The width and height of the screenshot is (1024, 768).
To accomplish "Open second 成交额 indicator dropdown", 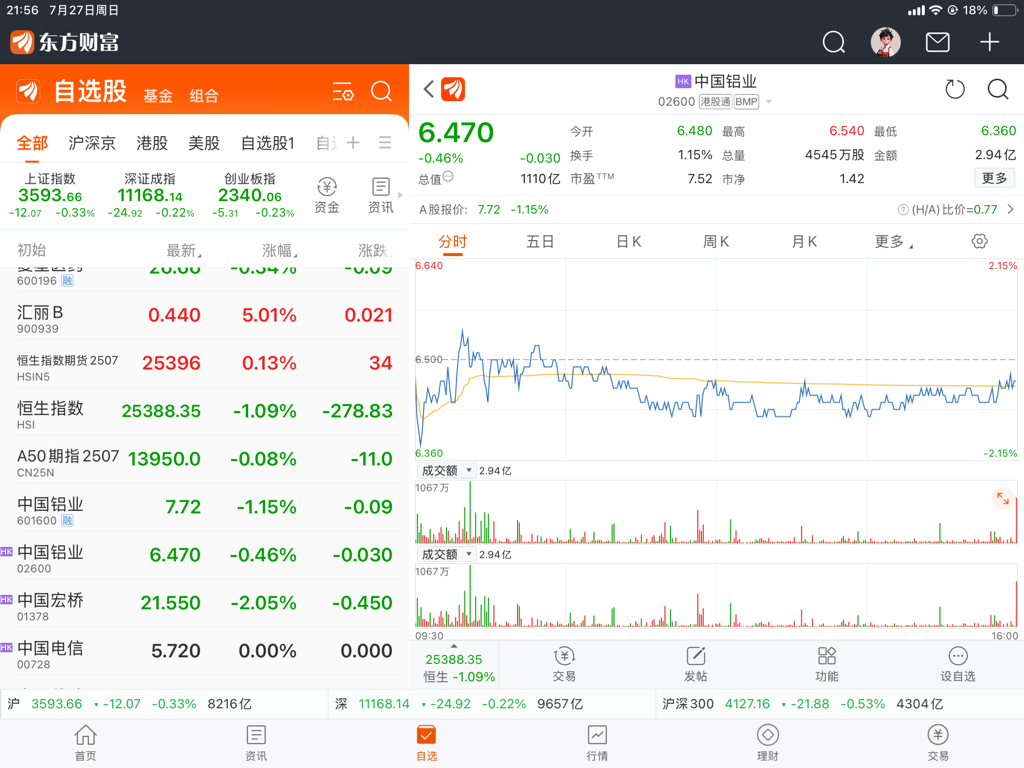I will [x=446, y=554].
